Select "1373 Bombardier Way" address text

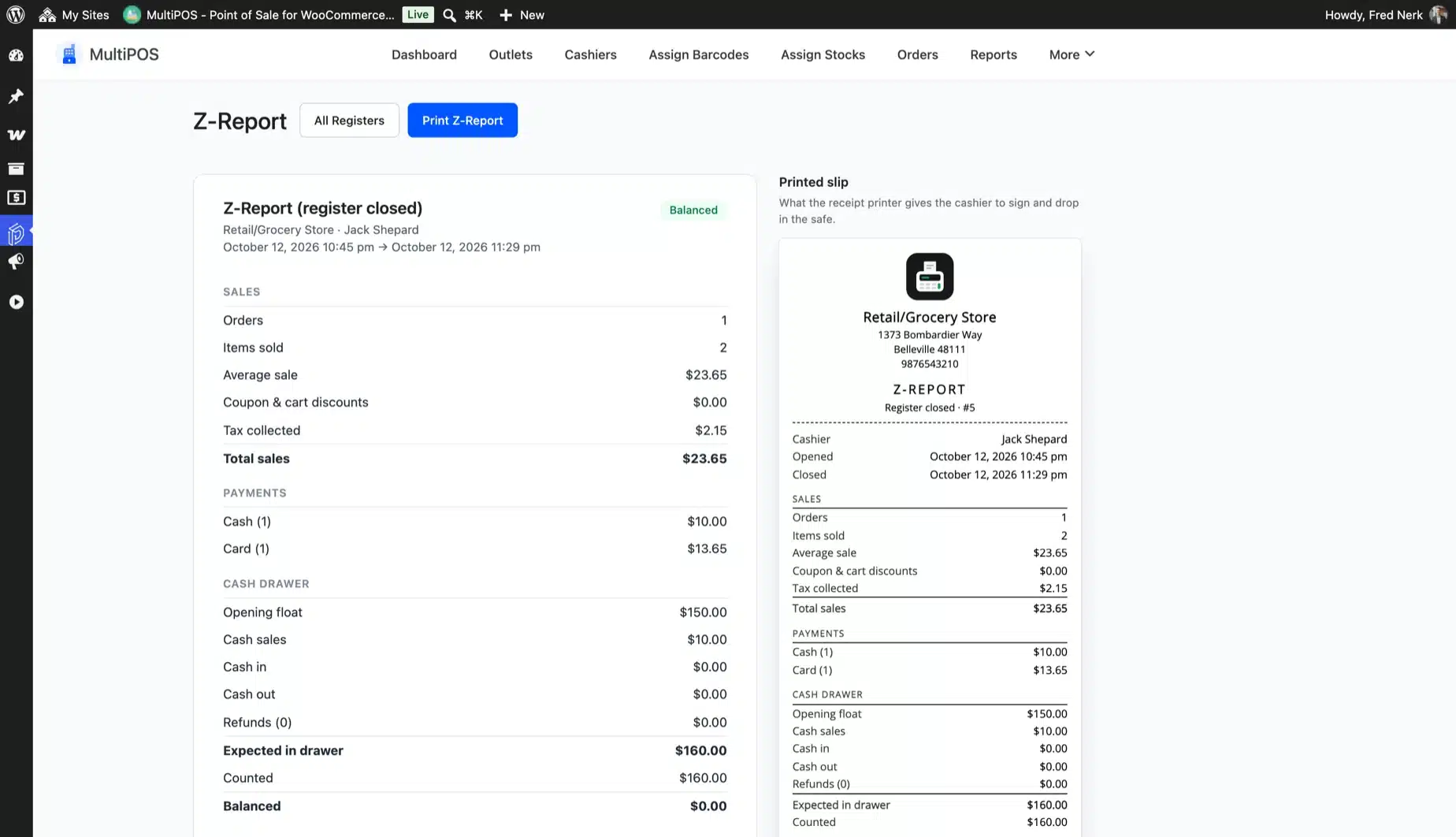pyautogui.click(x=930, y=335)
